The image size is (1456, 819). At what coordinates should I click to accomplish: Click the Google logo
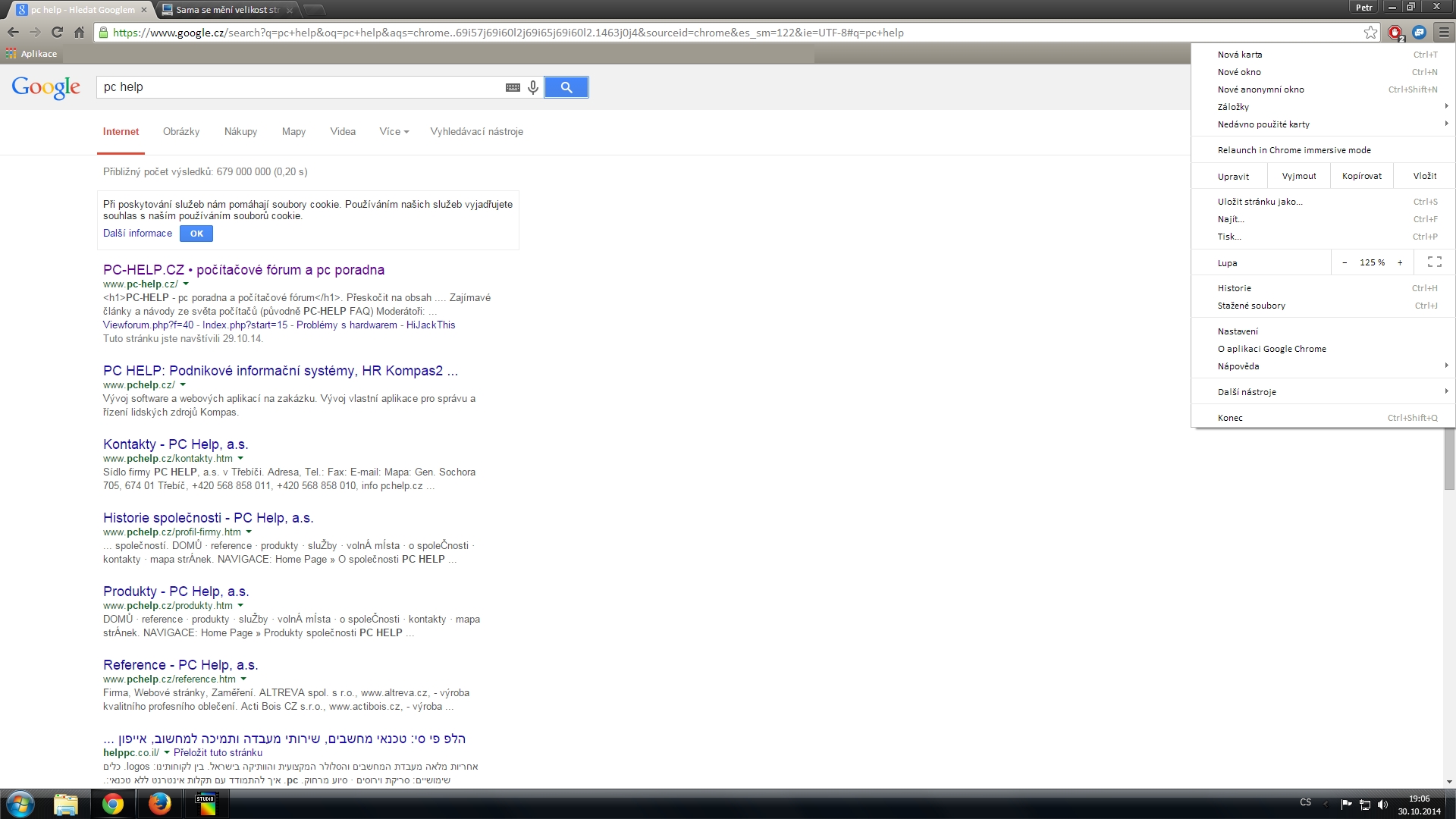tap(46, 88)
